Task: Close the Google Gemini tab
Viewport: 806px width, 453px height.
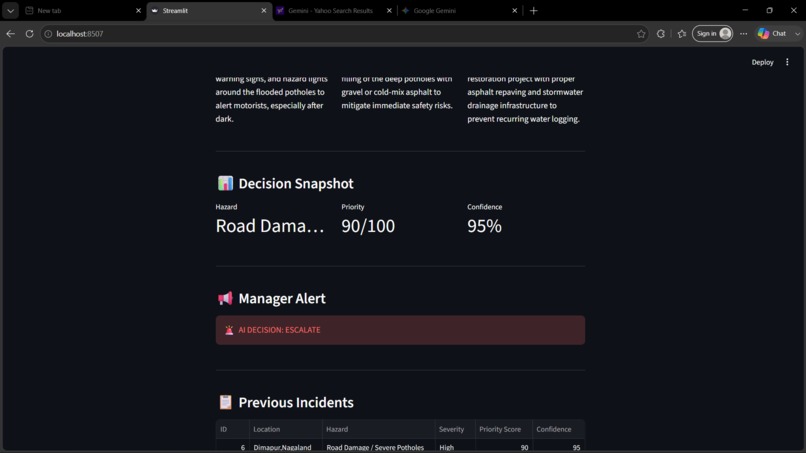Action: [x=515, y=10]
